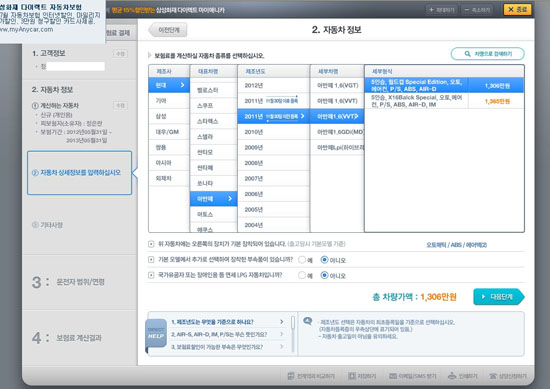
Task: Click the help question list scrollbar
Action: point(293,323)
